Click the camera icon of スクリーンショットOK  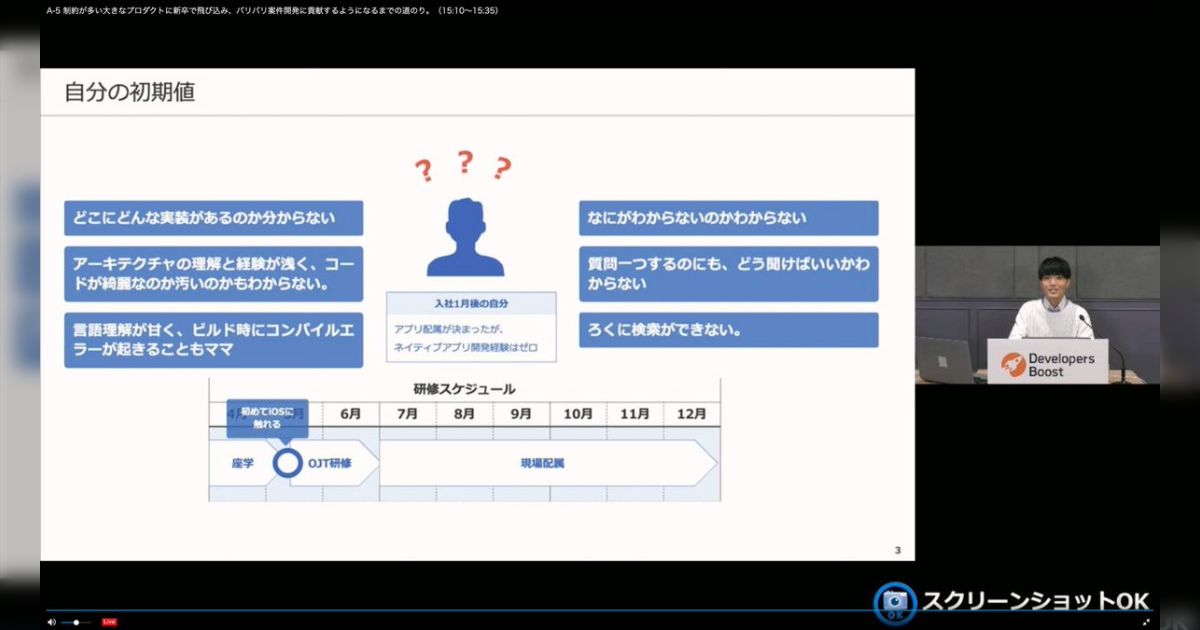[x=895, y=602]
